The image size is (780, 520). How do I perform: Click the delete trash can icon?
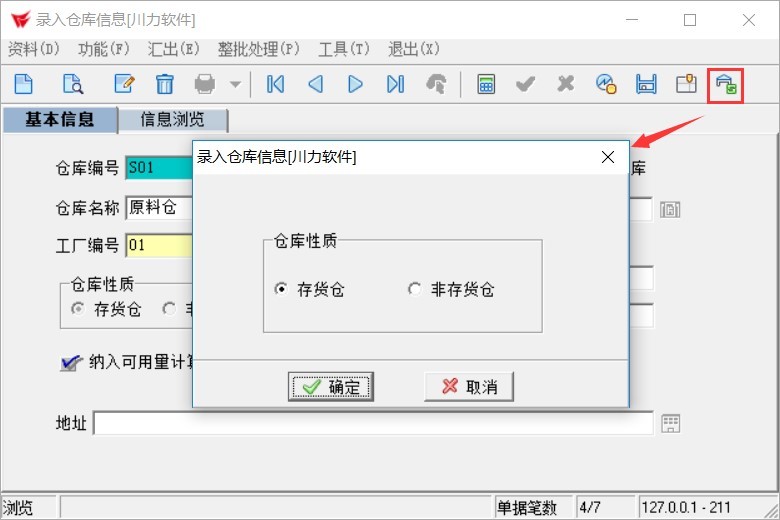pos(164,84)
